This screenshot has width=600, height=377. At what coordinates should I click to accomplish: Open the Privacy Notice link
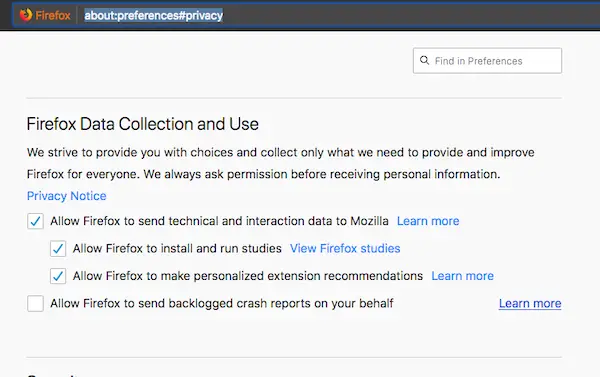pos(67,196)
